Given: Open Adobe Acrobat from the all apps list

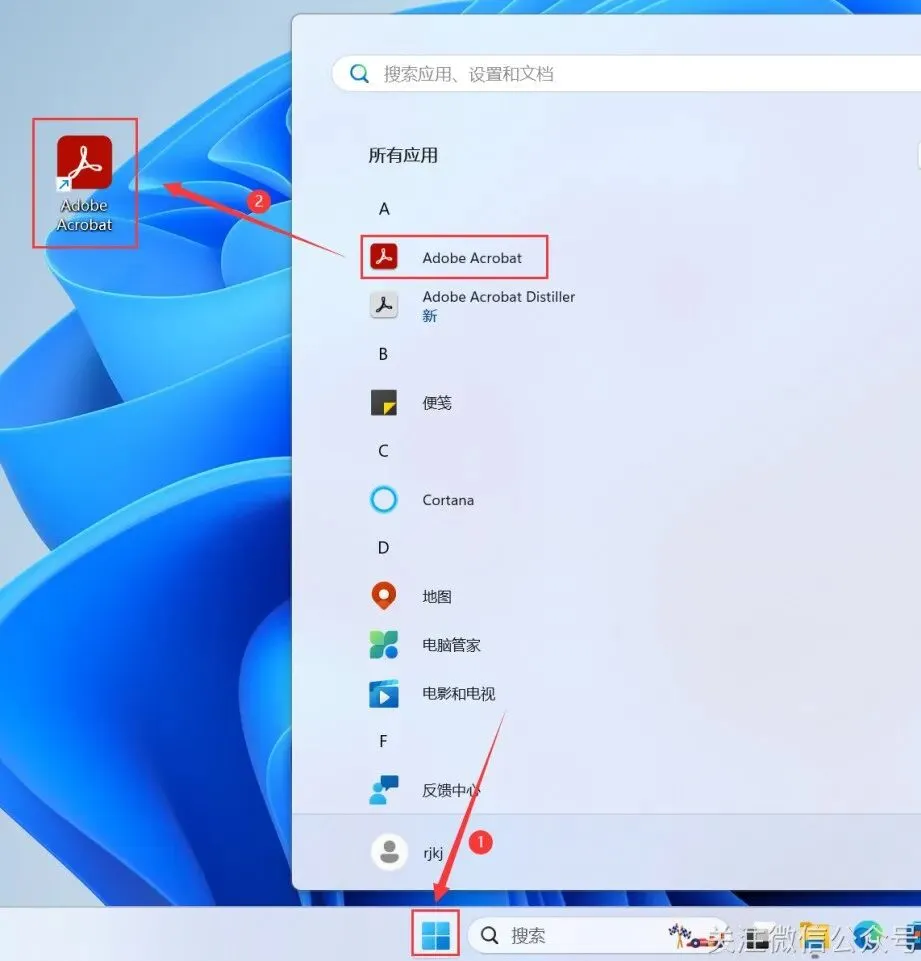Looking at the screenshot, I should click(454, 257).
